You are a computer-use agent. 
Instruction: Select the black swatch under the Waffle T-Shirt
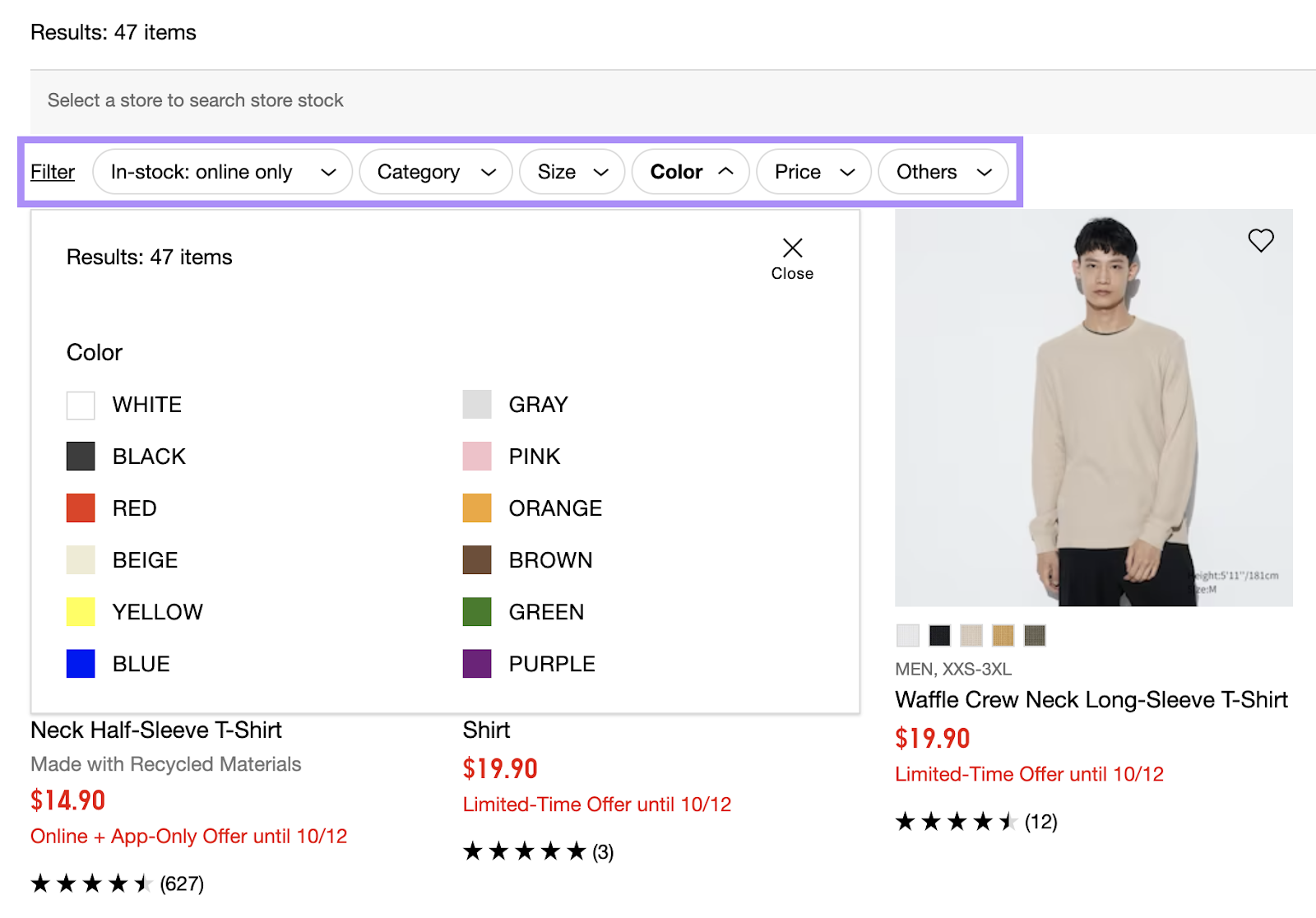939,635
